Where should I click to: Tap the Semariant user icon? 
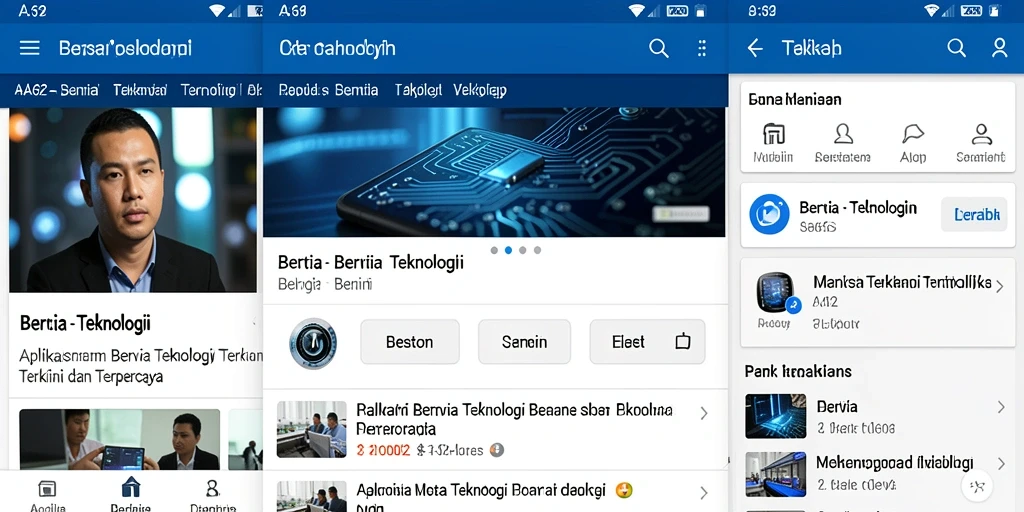click(981, 134)
